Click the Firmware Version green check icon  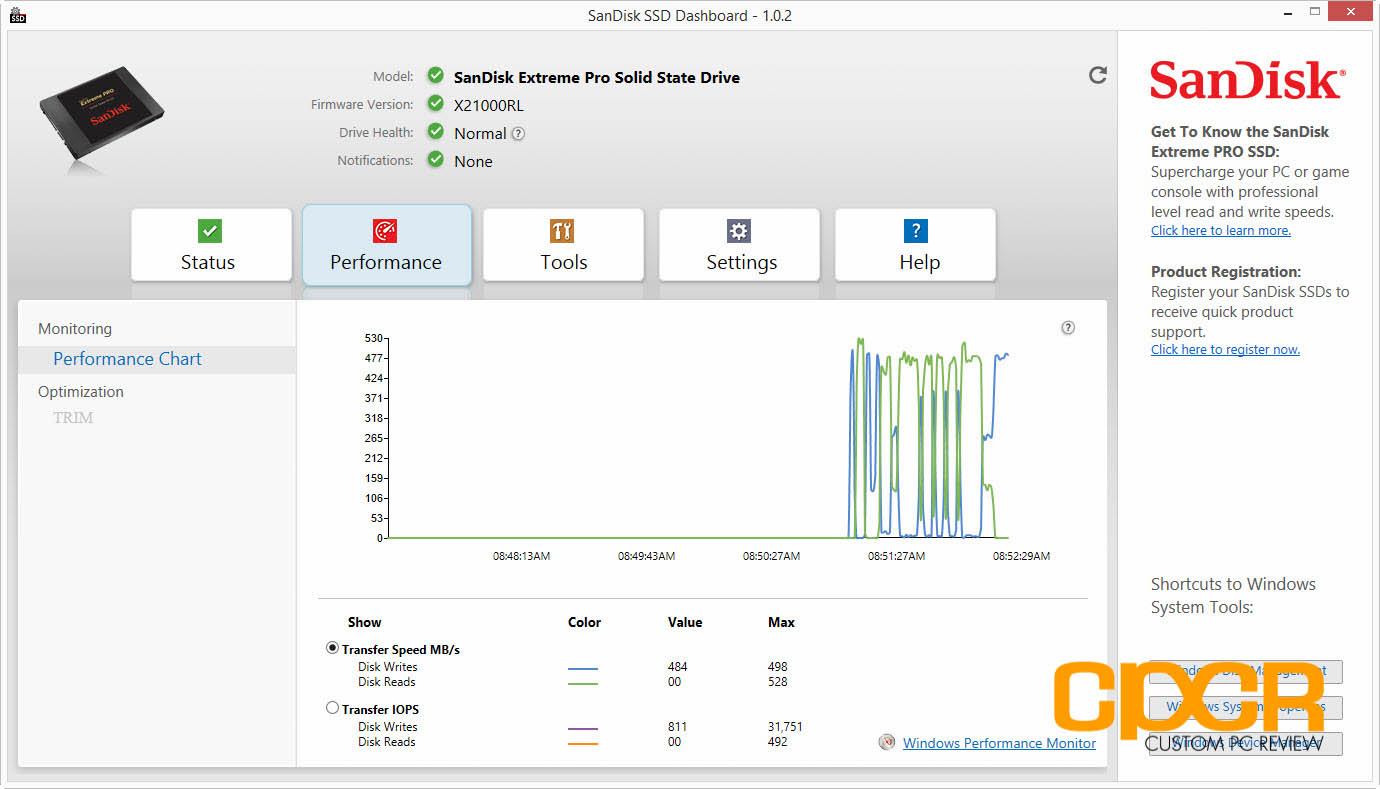point(435,103)
